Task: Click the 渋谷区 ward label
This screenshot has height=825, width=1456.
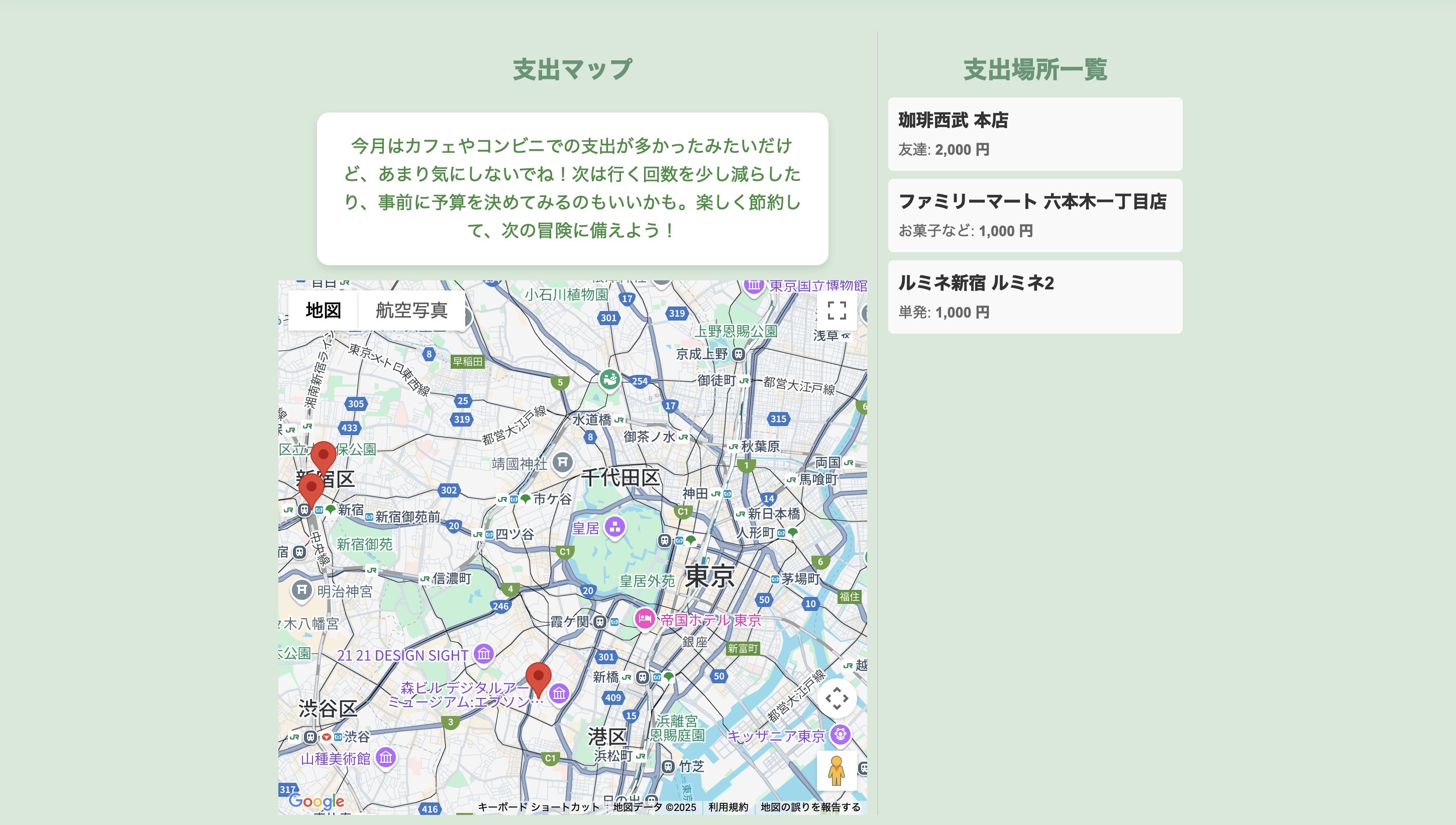Action: pos(328,708)
